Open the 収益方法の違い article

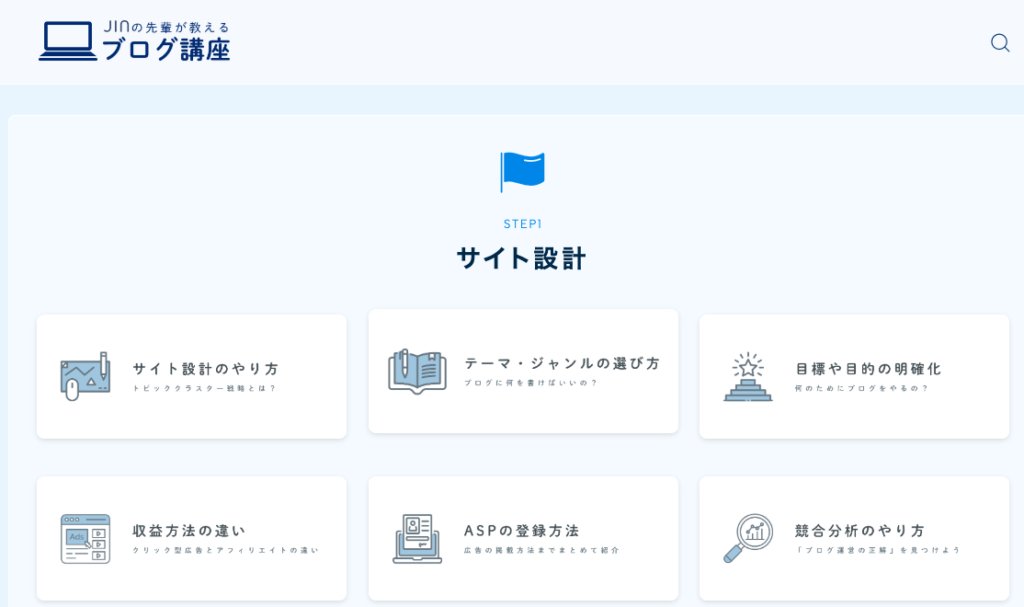[x=189, y=530]
